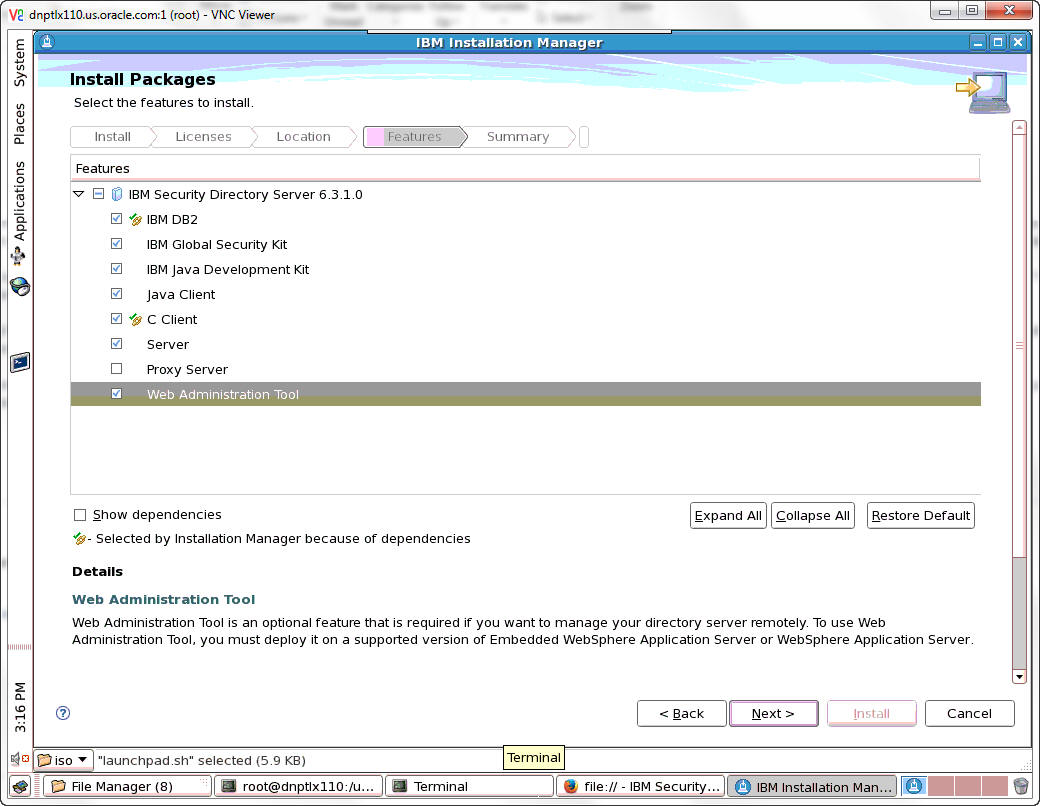Click the show desktop icon in taskbar

point(21,786)
